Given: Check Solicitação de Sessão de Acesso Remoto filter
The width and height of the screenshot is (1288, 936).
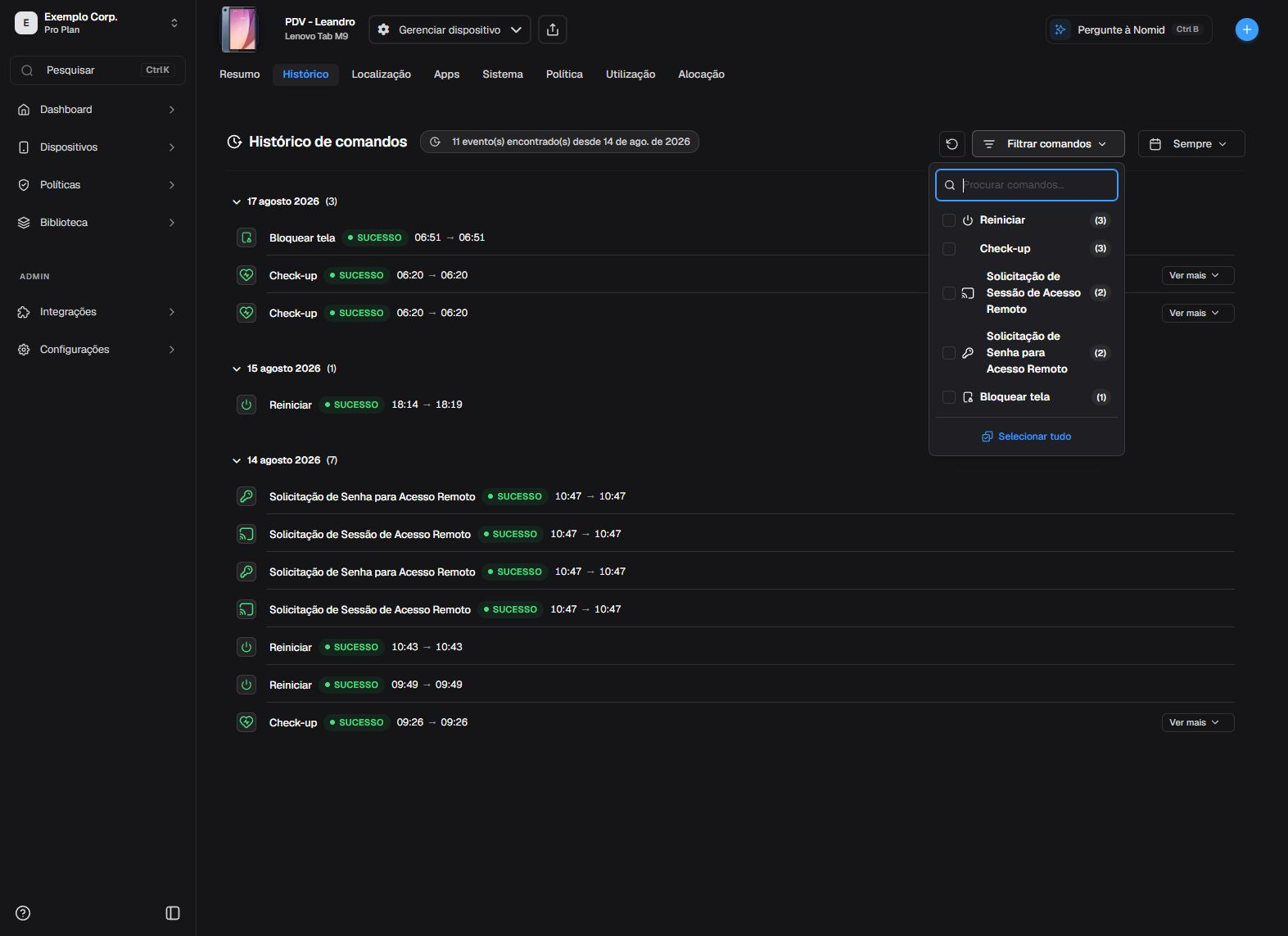Looking at the screenshot, I should (949, 293).
